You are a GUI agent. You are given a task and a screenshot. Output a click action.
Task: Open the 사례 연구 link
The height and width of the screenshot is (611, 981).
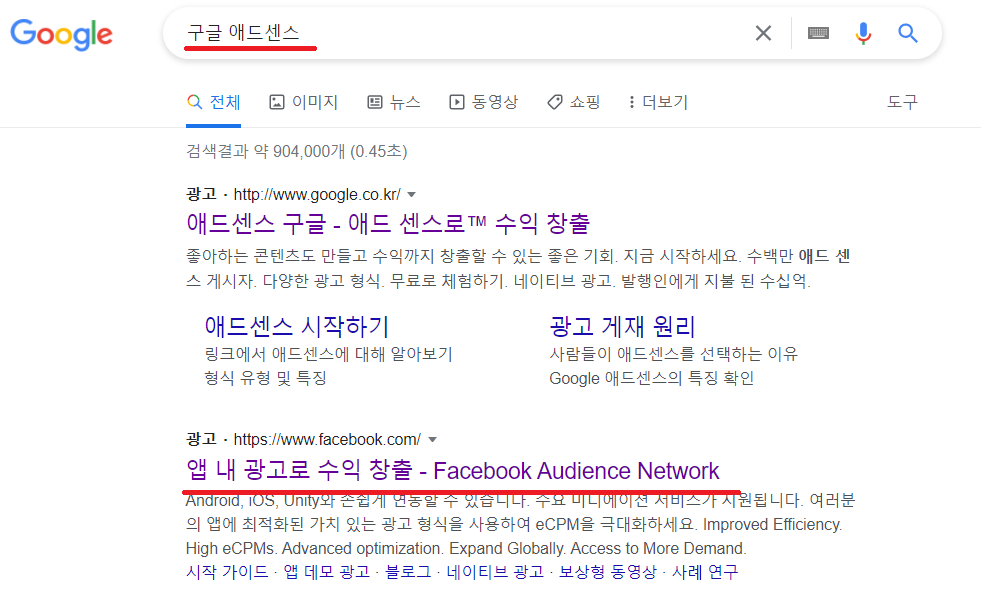[x=705, y=572]
